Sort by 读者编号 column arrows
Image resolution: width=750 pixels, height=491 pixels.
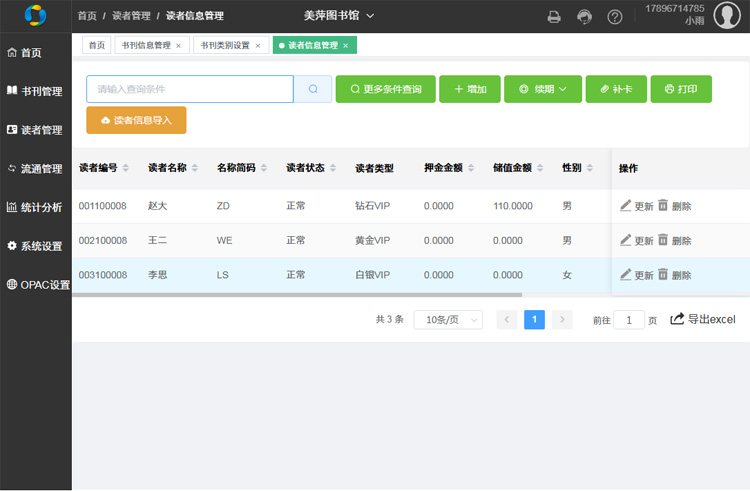click(x=126, y=168)
